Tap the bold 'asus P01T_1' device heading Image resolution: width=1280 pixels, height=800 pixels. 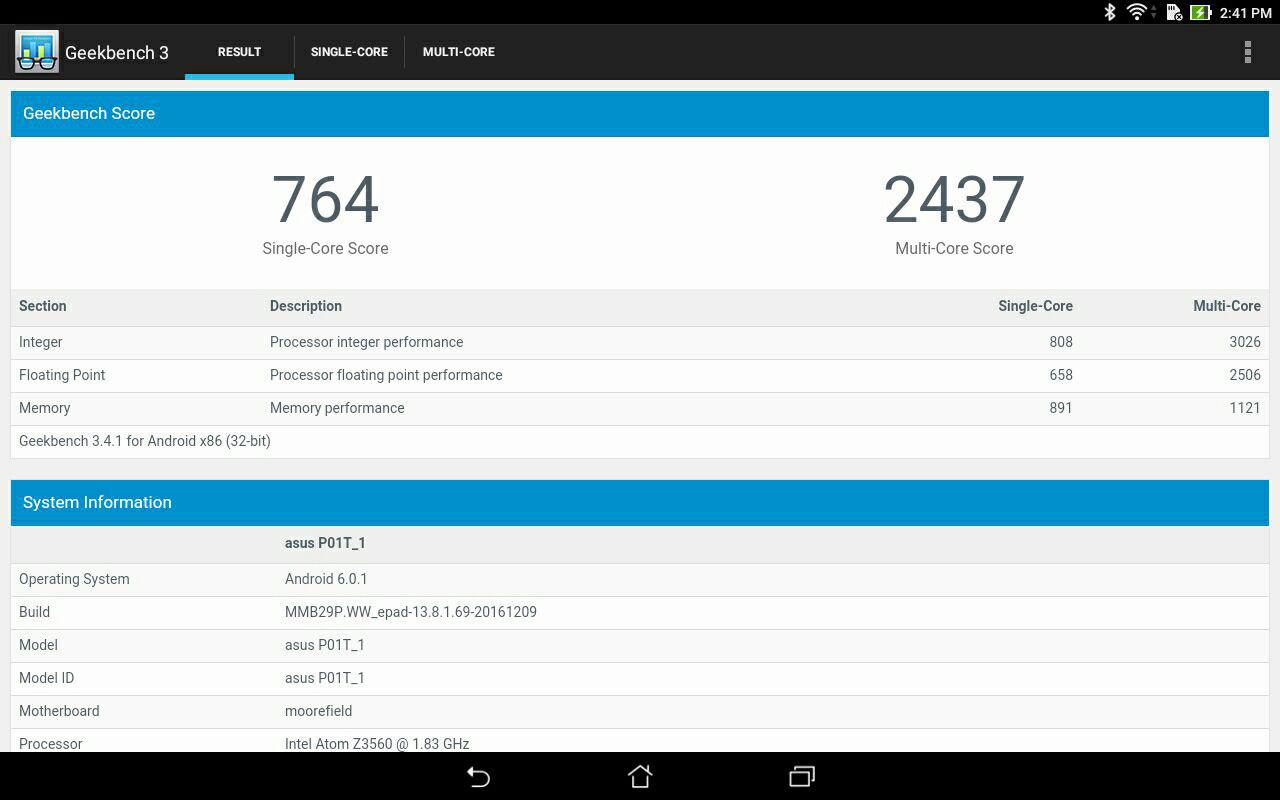click(x=325, y=543)
